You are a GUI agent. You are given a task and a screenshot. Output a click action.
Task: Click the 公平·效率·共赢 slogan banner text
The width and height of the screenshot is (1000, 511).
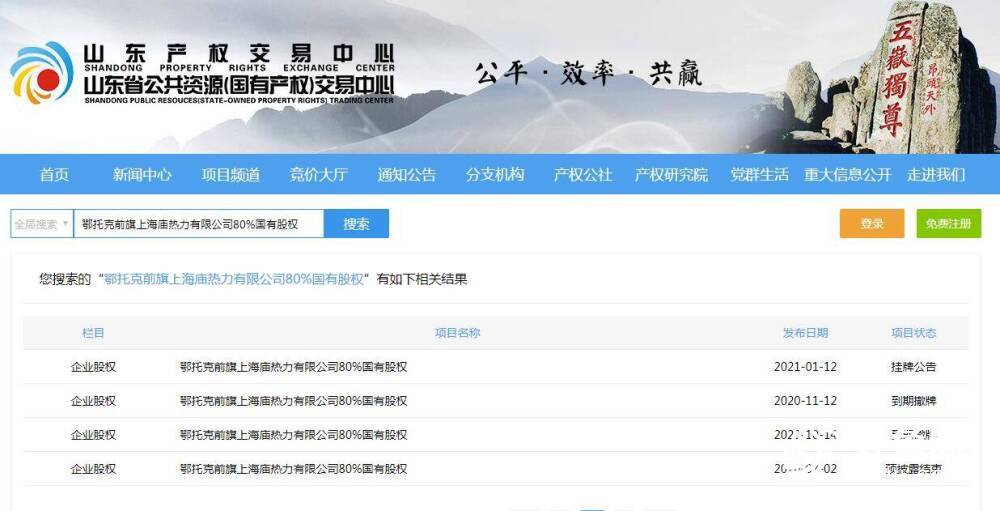pos(588,74)
